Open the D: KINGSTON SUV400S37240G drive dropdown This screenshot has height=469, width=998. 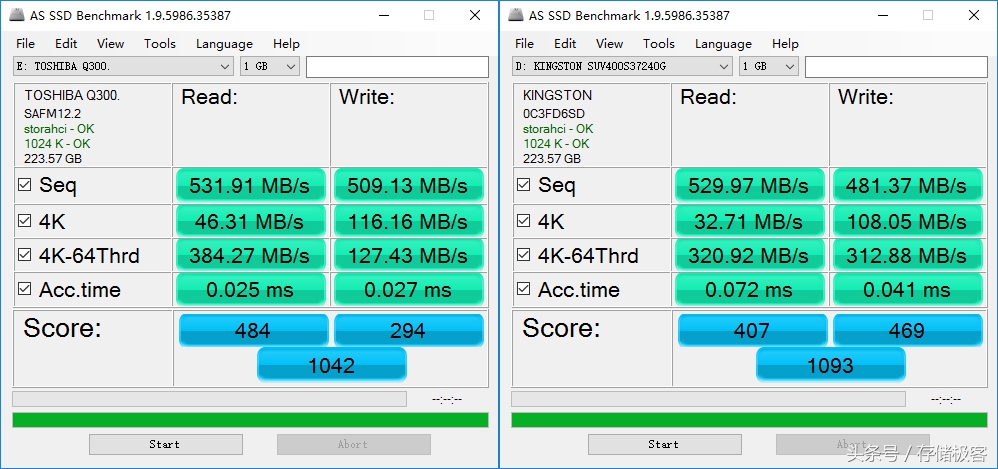point(622,66)
